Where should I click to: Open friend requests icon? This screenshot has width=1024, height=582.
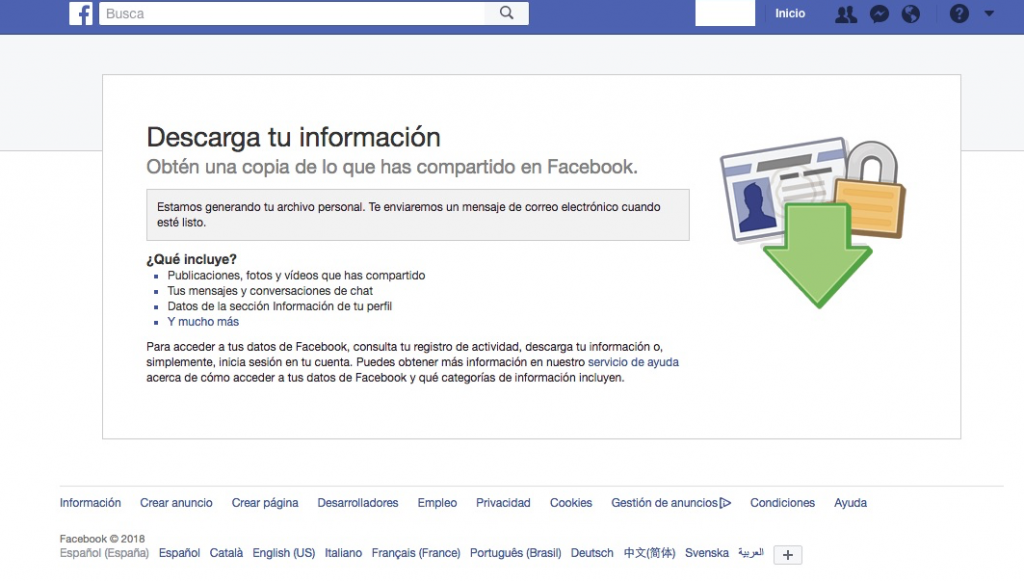(x=846, y=14)
